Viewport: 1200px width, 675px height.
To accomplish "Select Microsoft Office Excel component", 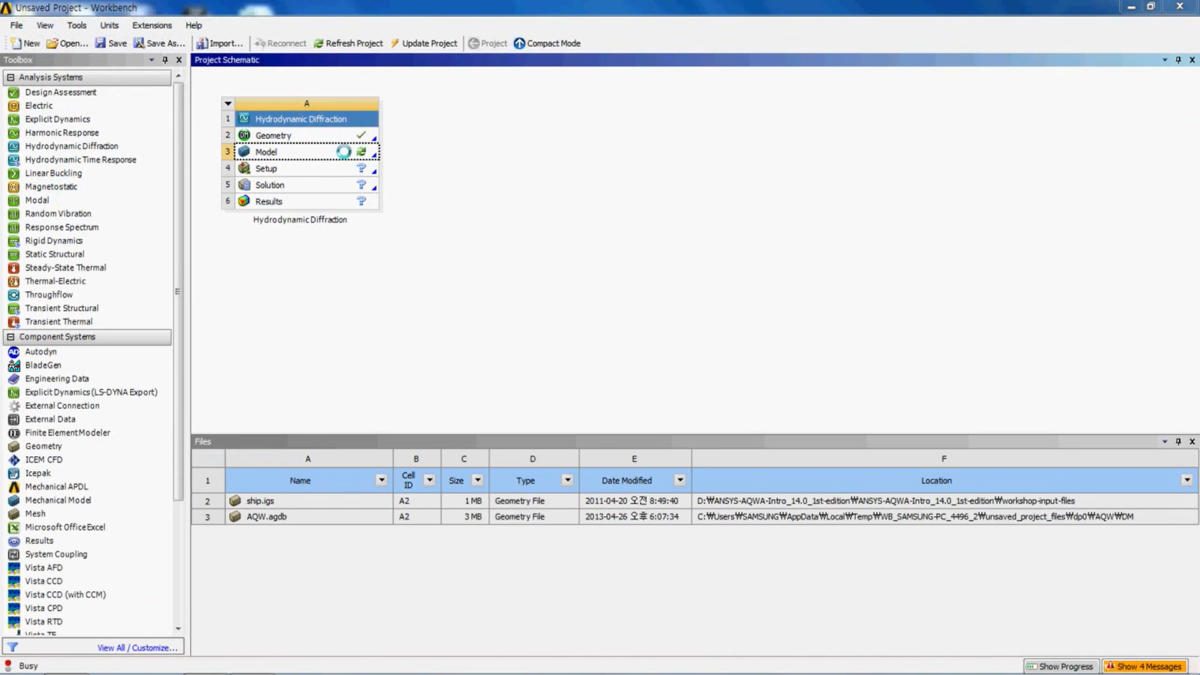I will pos(65,527).
